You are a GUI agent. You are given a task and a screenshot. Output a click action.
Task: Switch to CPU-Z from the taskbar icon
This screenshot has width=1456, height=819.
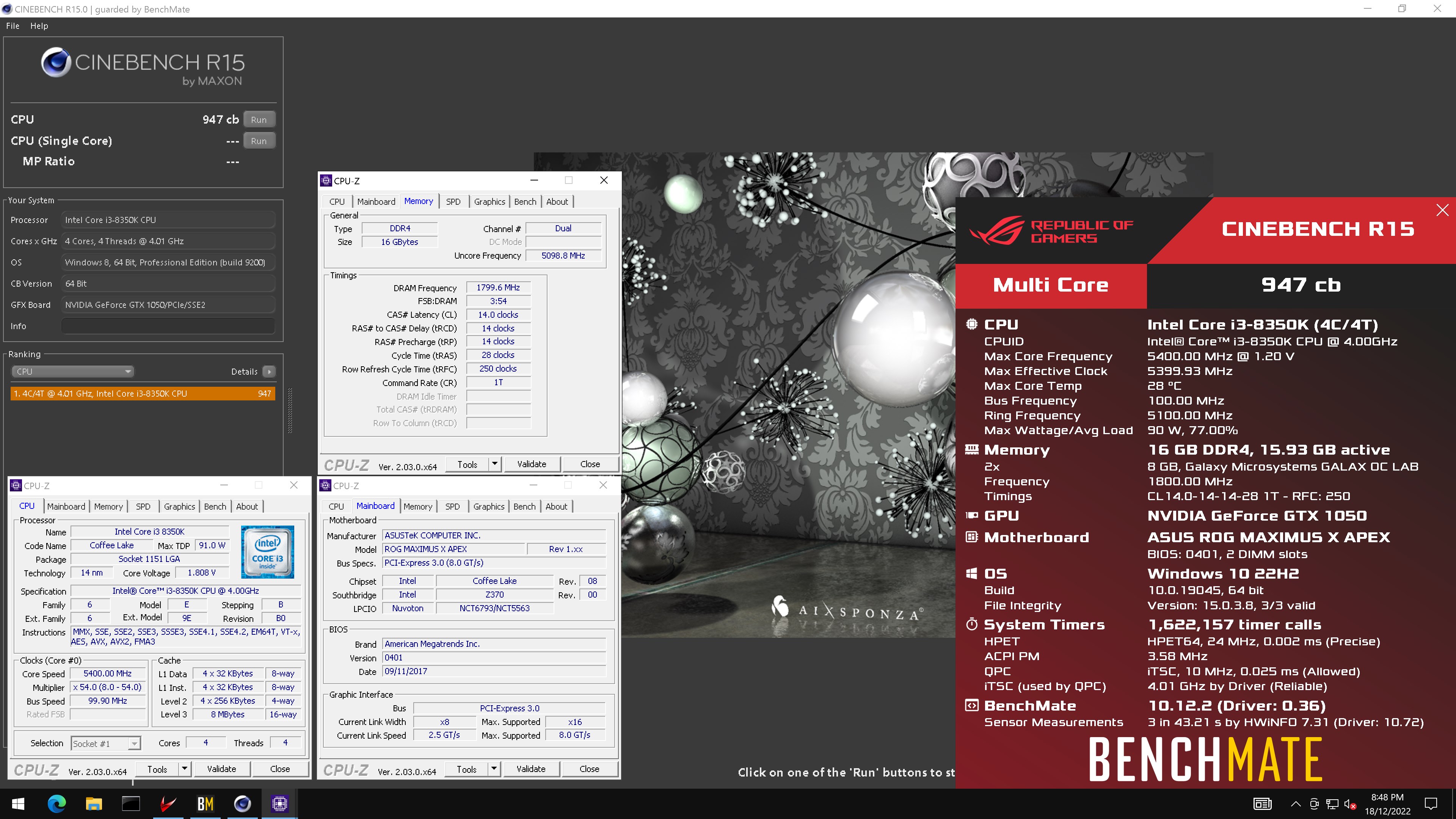click(x=280, y=803)
